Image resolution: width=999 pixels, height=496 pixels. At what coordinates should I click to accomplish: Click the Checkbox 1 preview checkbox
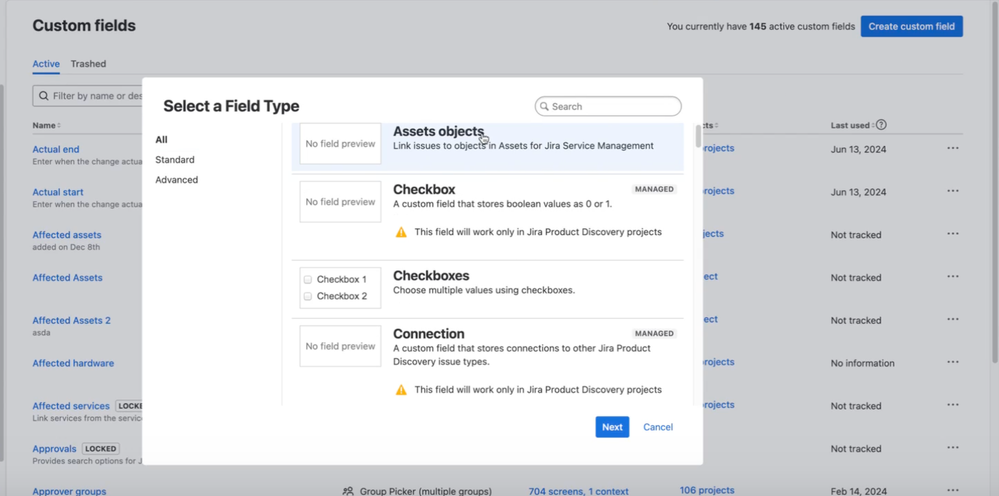click(308, 280)
